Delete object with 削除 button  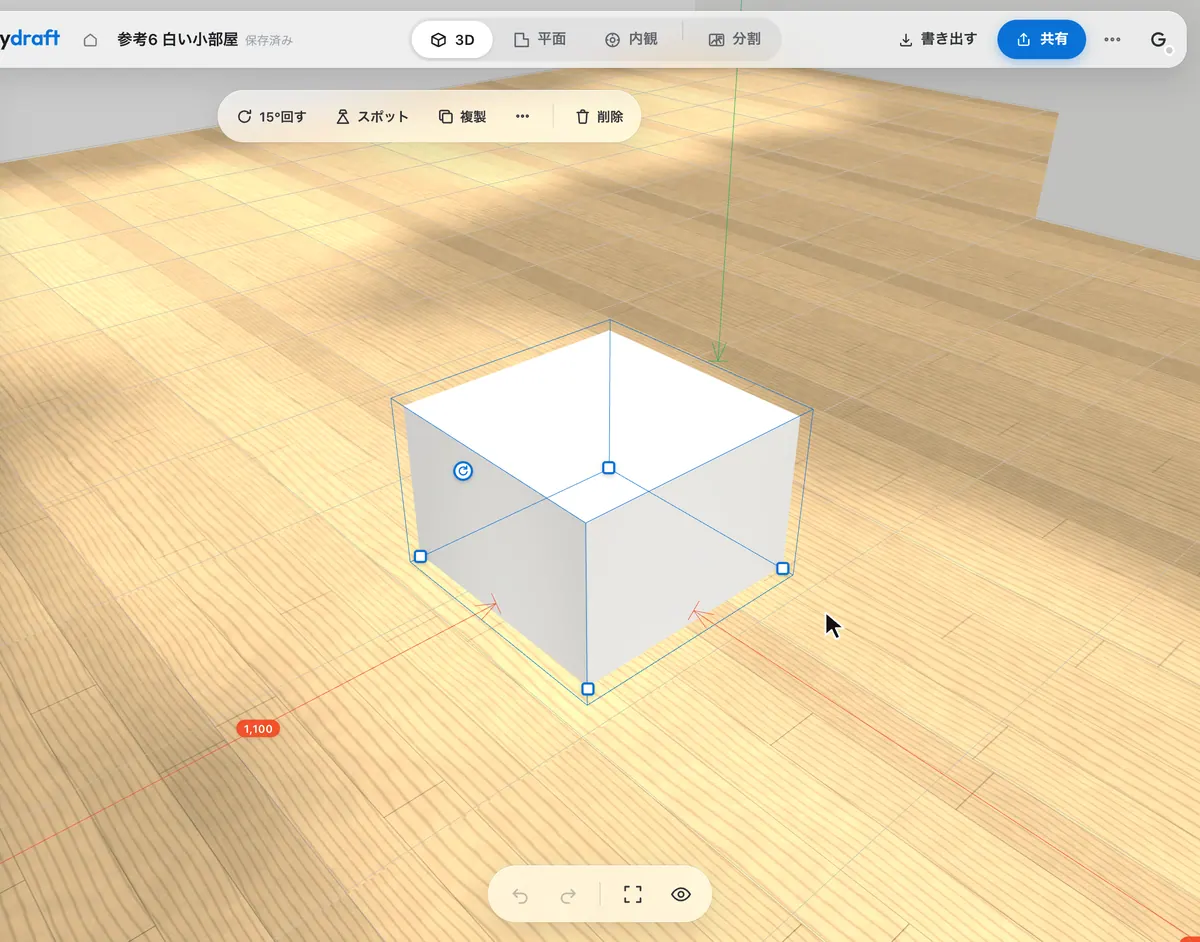pyautogui.click(x=599, y=117)
